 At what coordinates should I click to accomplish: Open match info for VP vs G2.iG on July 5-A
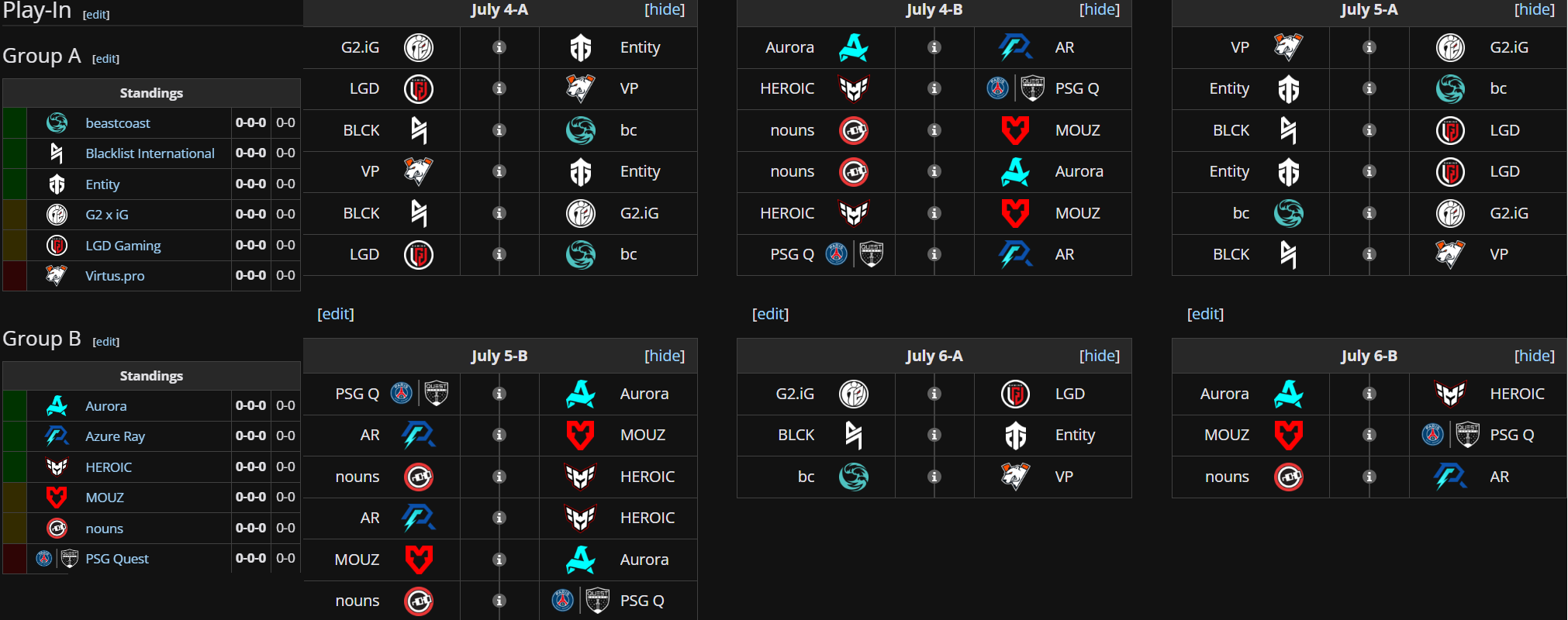tap(1369, 47)
